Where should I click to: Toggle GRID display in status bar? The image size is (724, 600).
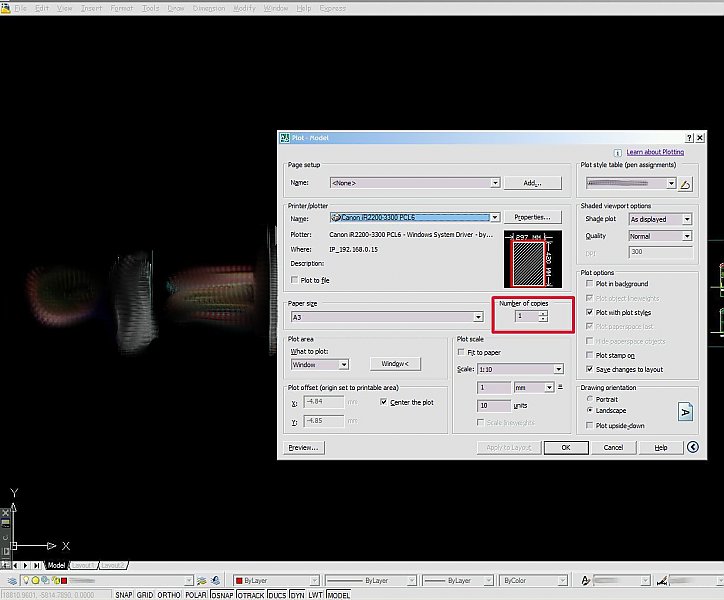click(x=146, y=595)
